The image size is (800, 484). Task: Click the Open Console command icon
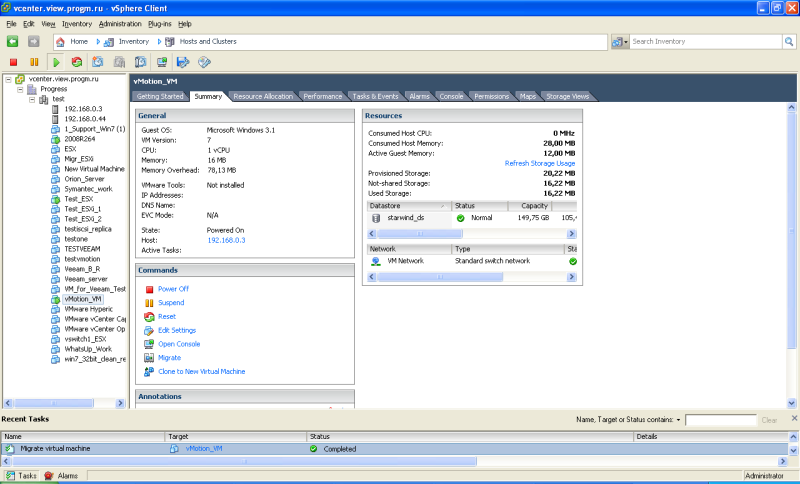click(x=149, y=344)
